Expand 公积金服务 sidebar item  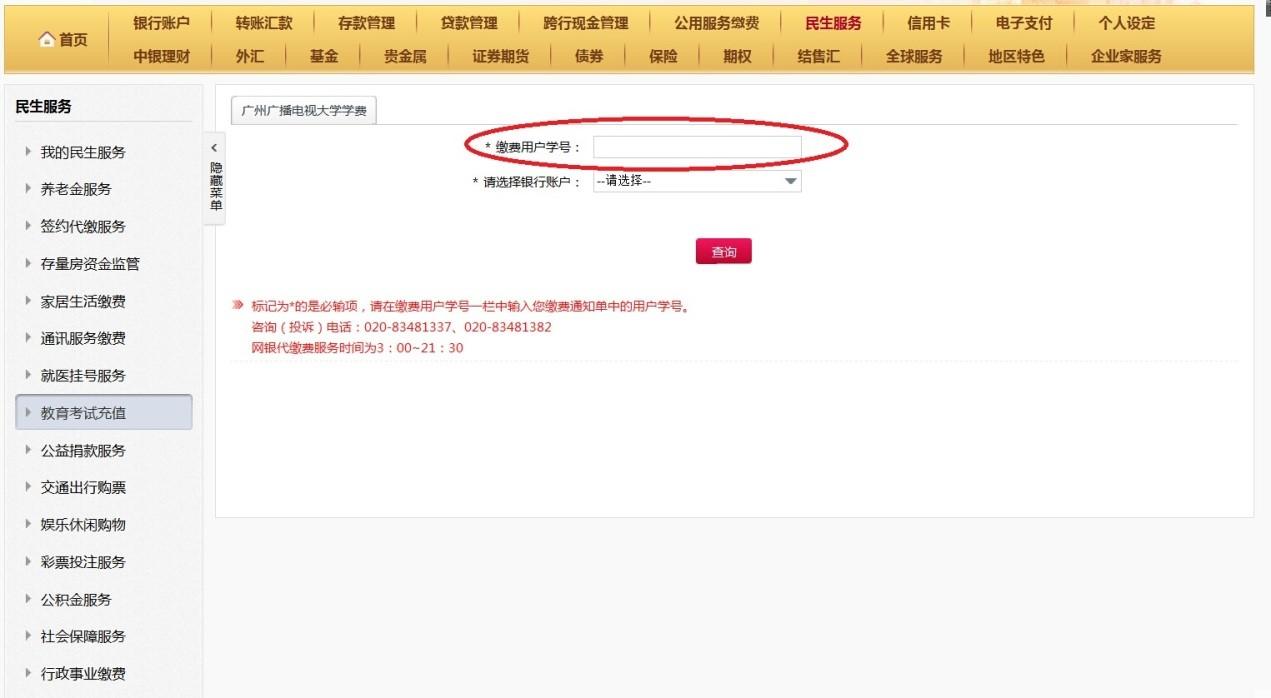click(x=104, y=599)
